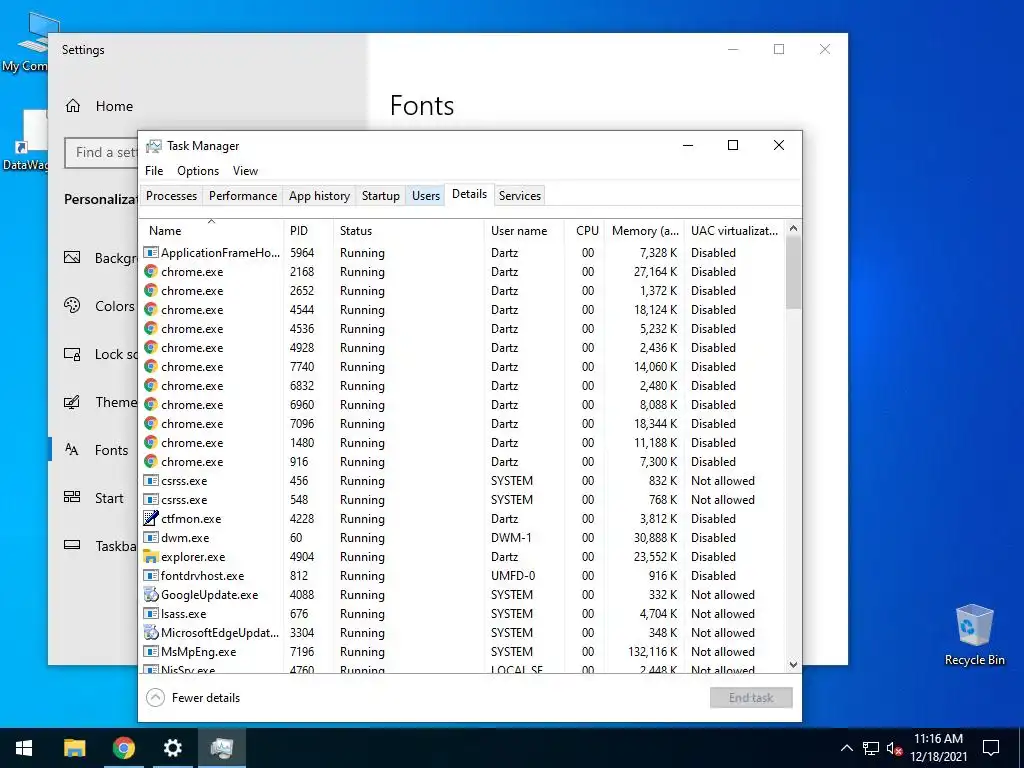Select PID 4088 cell
The image size is (1024, 768).
click(x=302, y=594)
